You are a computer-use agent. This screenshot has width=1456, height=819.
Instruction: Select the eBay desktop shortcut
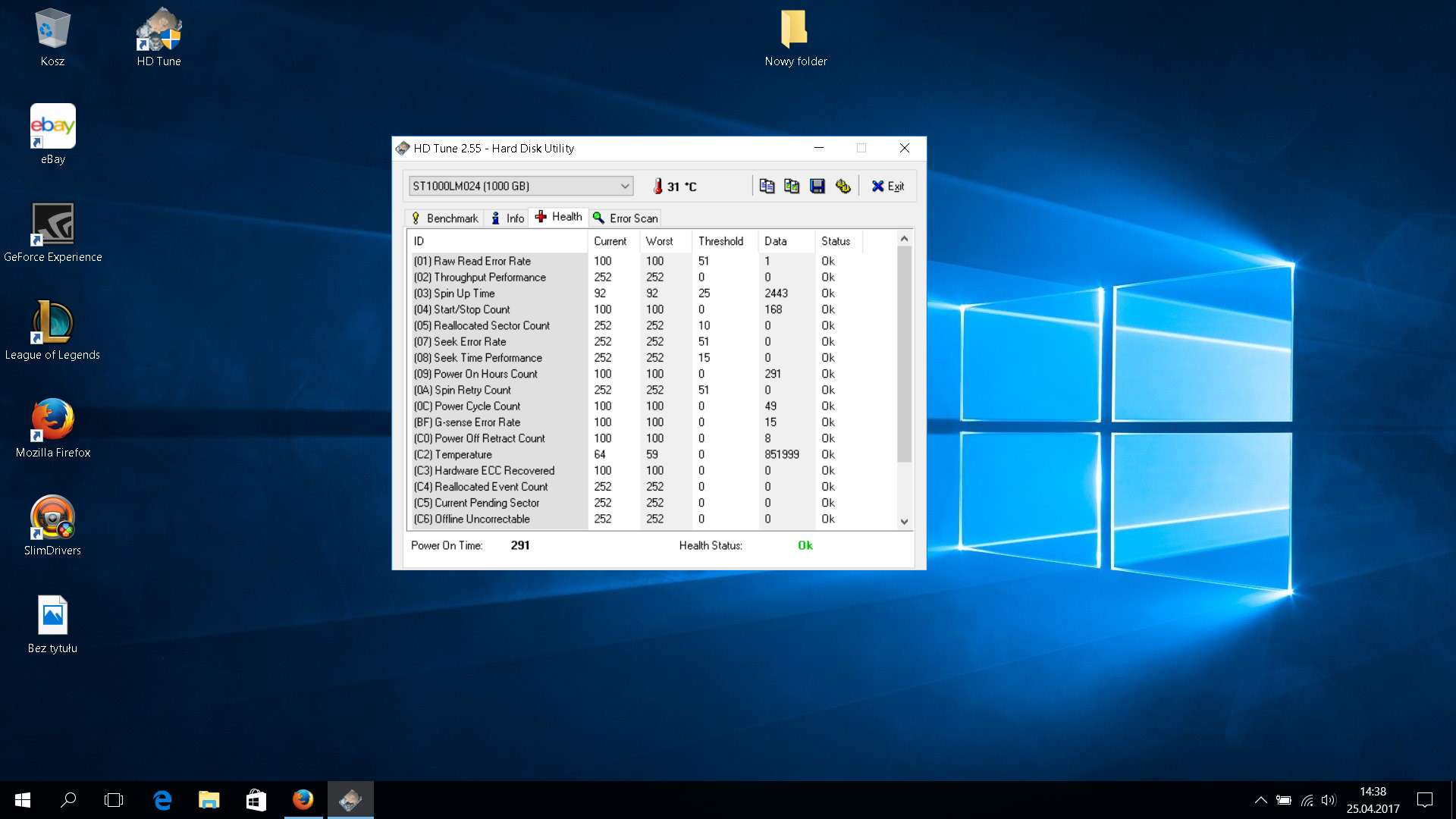52,135
